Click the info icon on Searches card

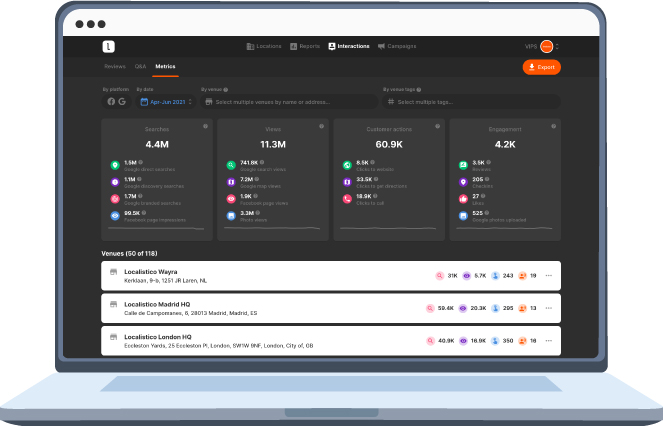point(206,126)
